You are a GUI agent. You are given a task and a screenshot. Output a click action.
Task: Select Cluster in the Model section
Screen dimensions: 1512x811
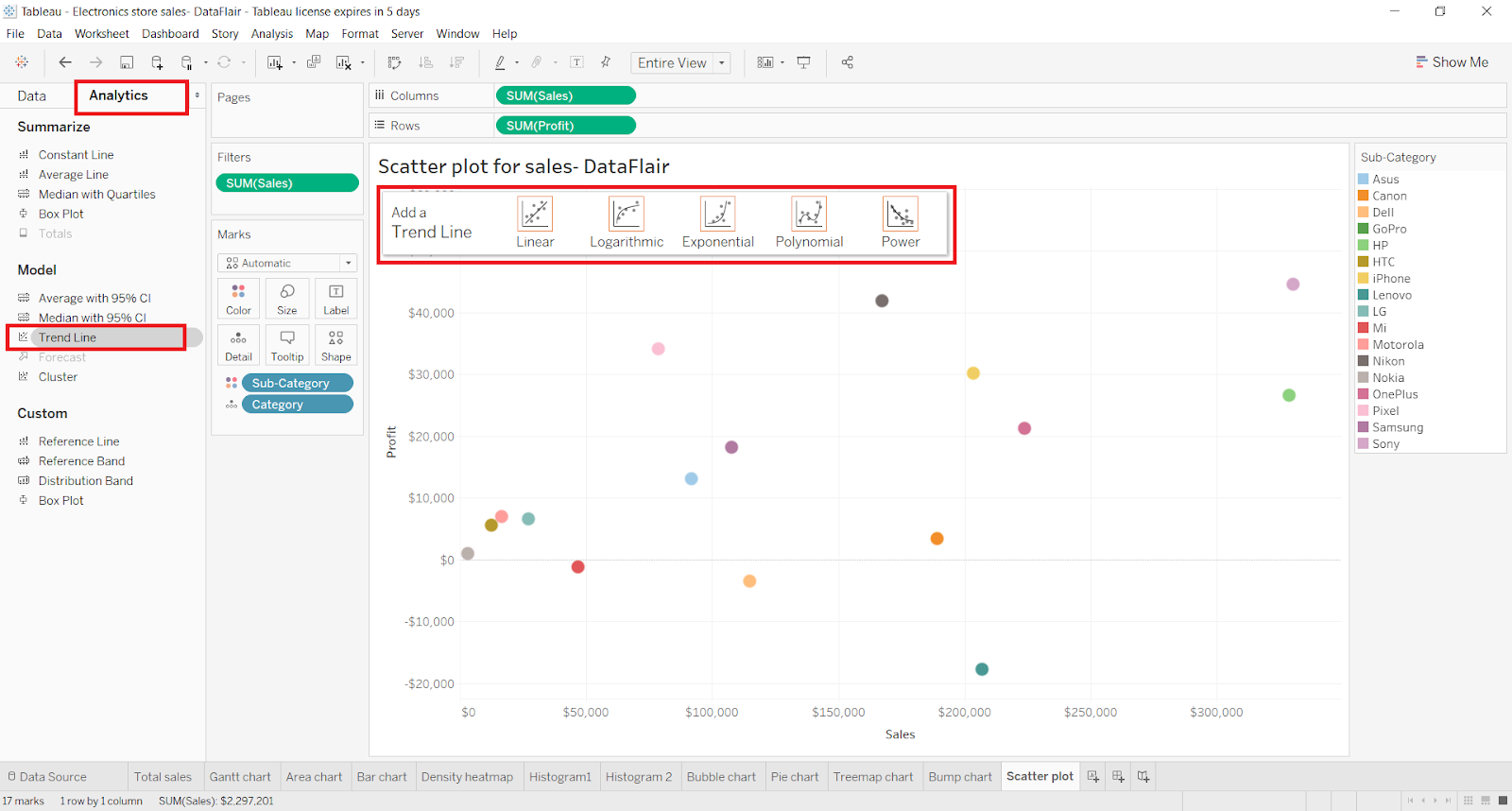(x=58, y=376)
